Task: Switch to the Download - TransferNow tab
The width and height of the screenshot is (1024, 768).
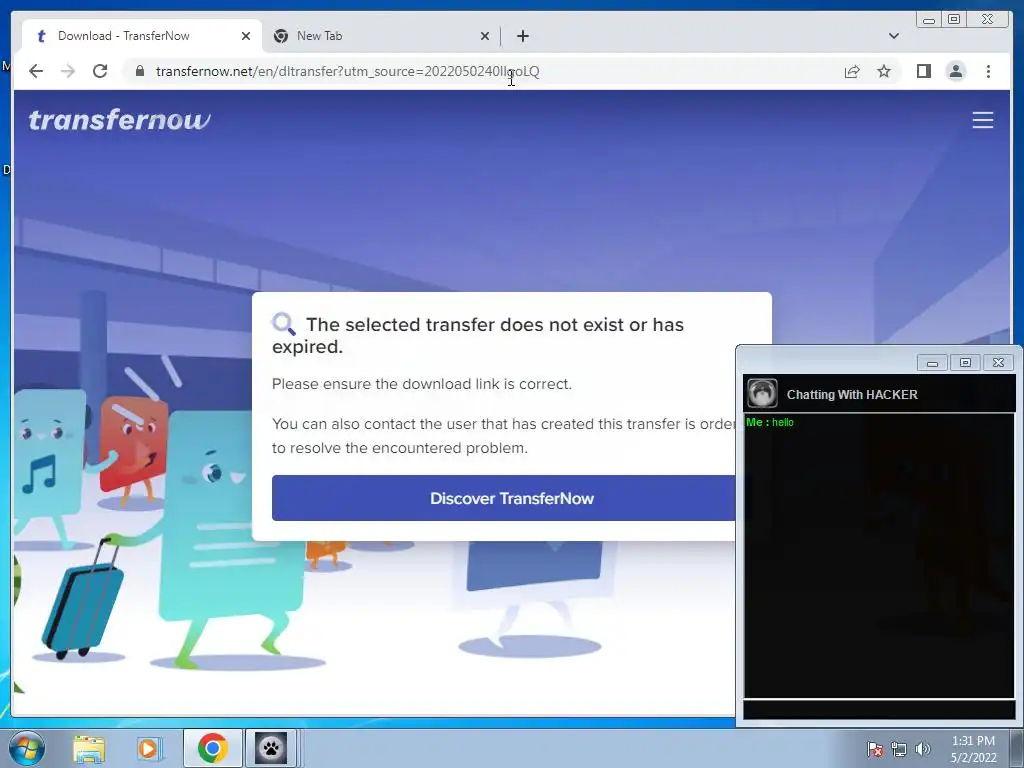Action: [142, 36]
